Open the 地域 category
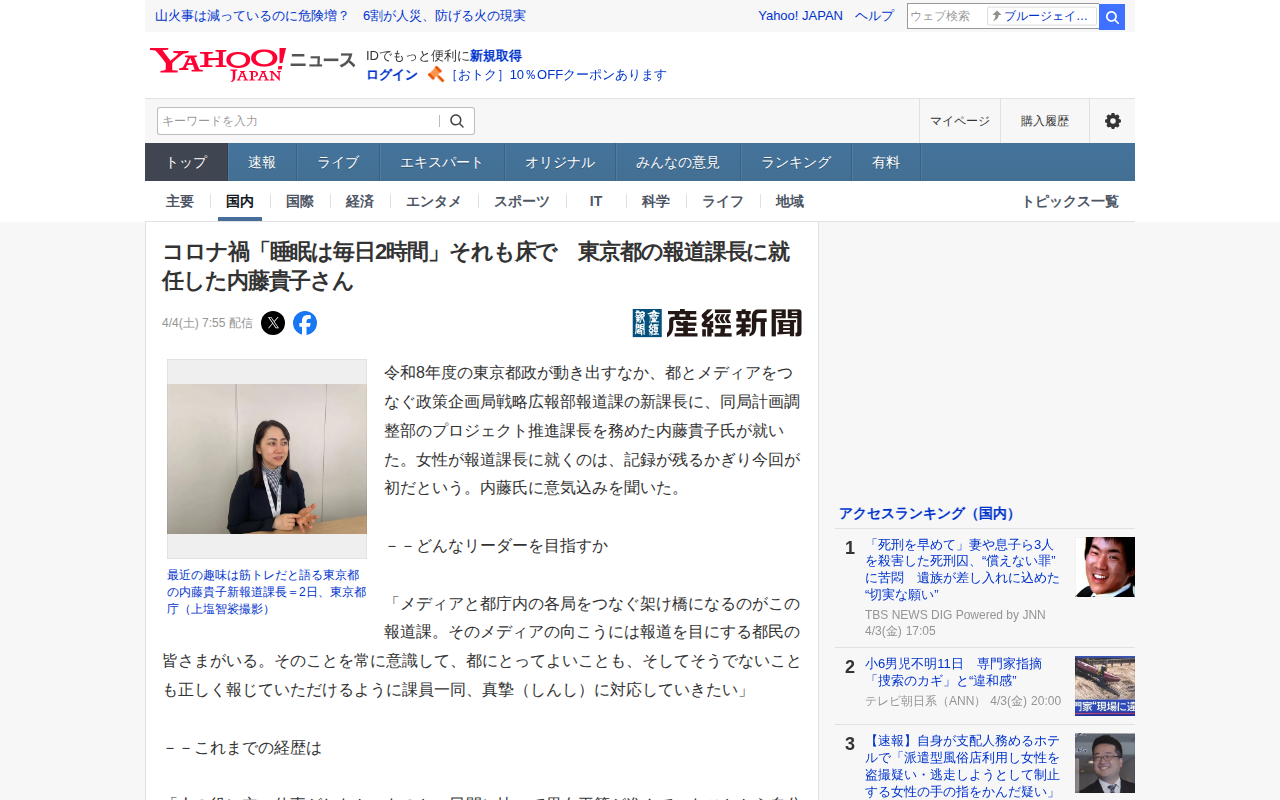The height and width of the screenshot is (800, 1280). (790, 201)
